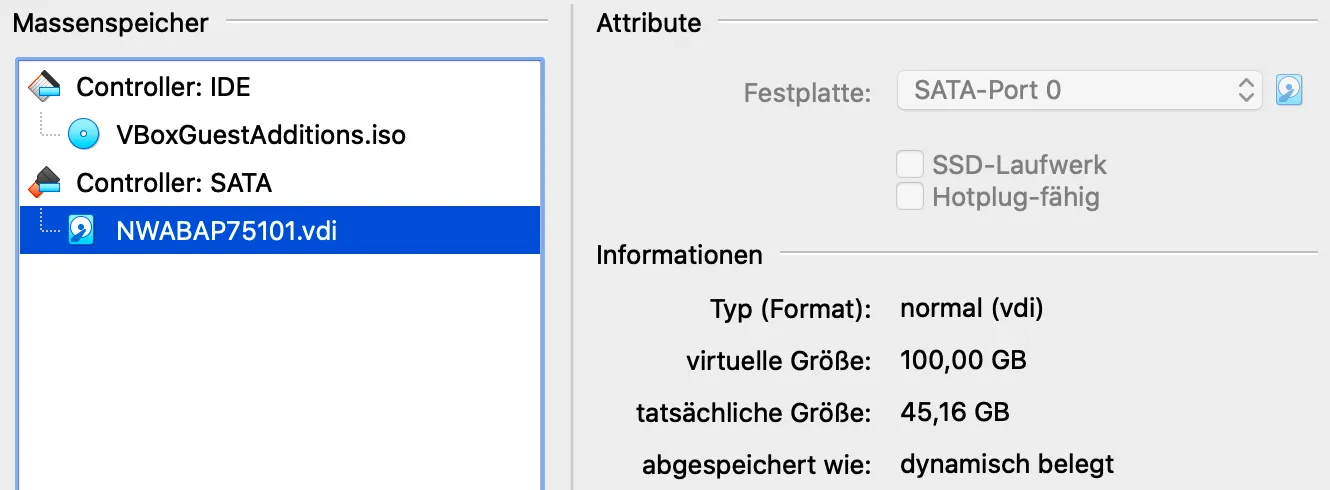Click the hard disk icon beside NWABAP75101.vdi
This screenshot has width=1330, height=490.
82,231
